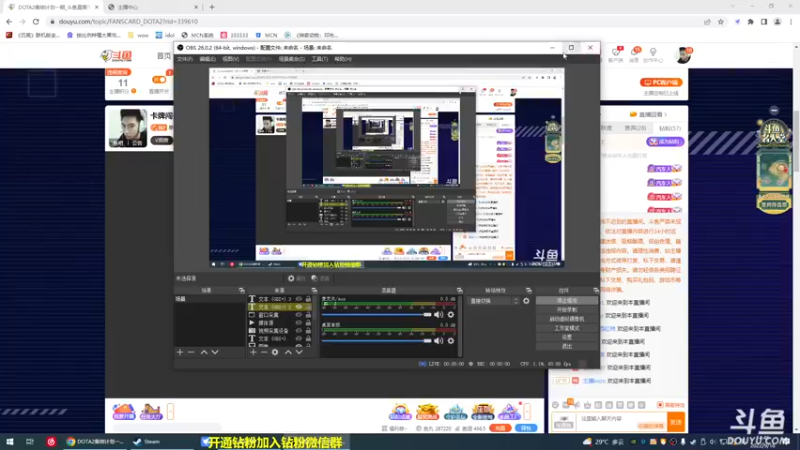This screenshot has width=800, height=450.
Task: Expand right gift bar arrow beside gift icons
Action: tap(527, 411)
